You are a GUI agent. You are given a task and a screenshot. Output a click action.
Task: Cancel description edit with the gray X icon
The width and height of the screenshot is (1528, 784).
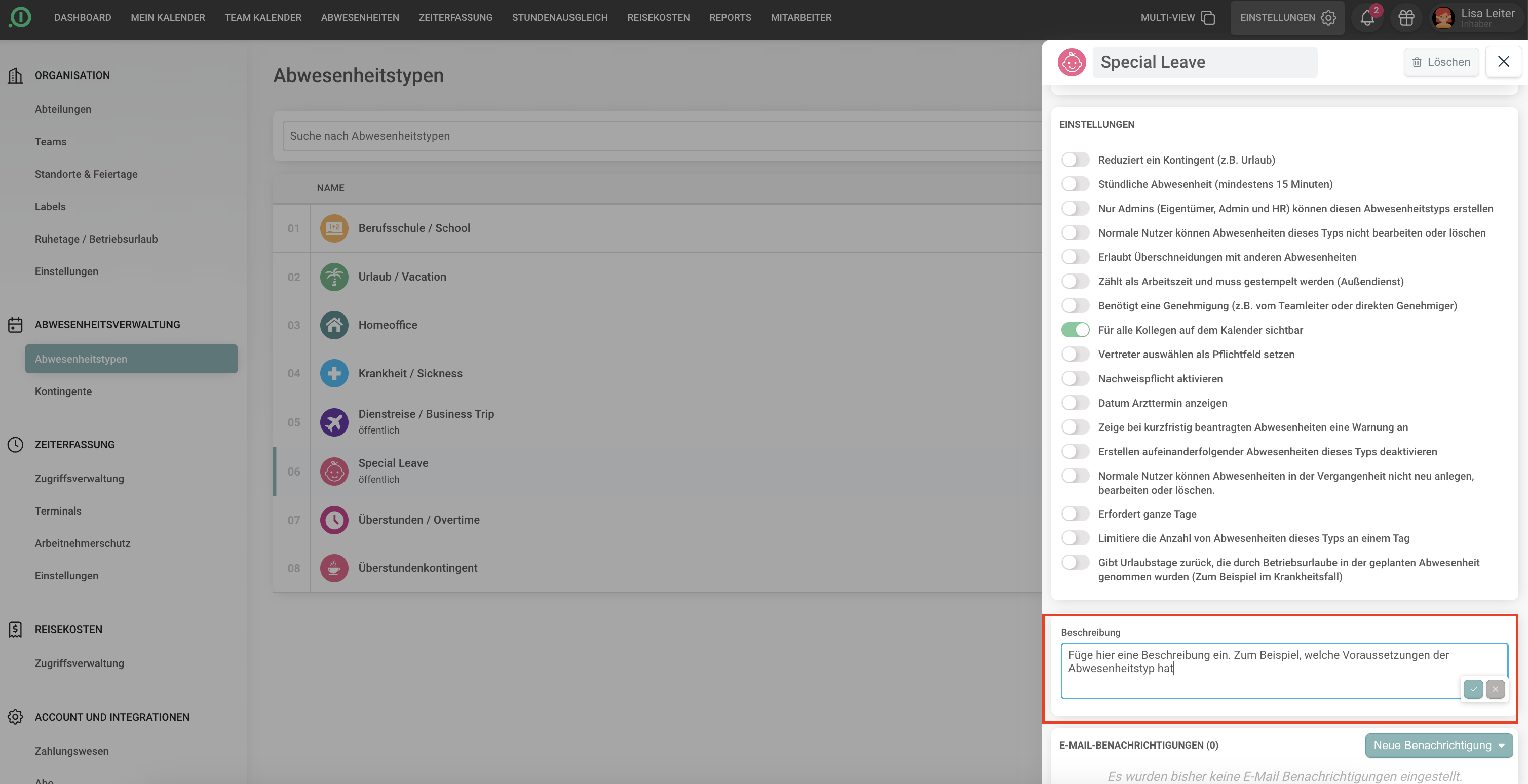[1496, 689]
